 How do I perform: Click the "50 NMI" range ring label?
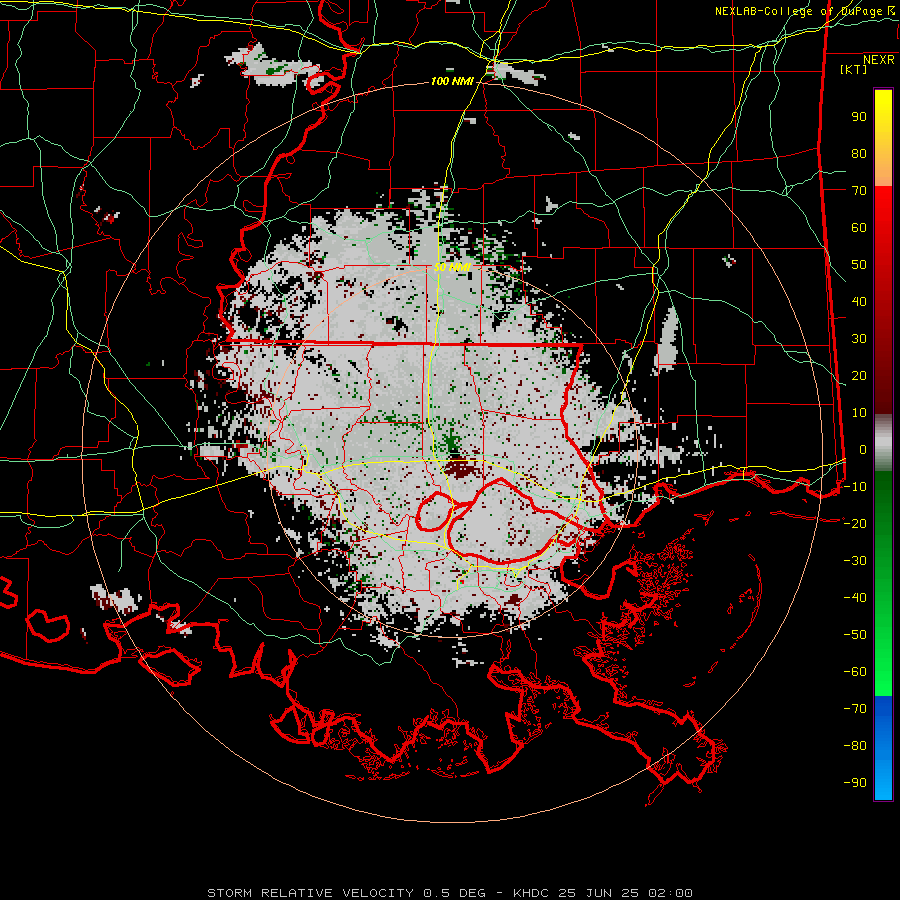[452, 267]
